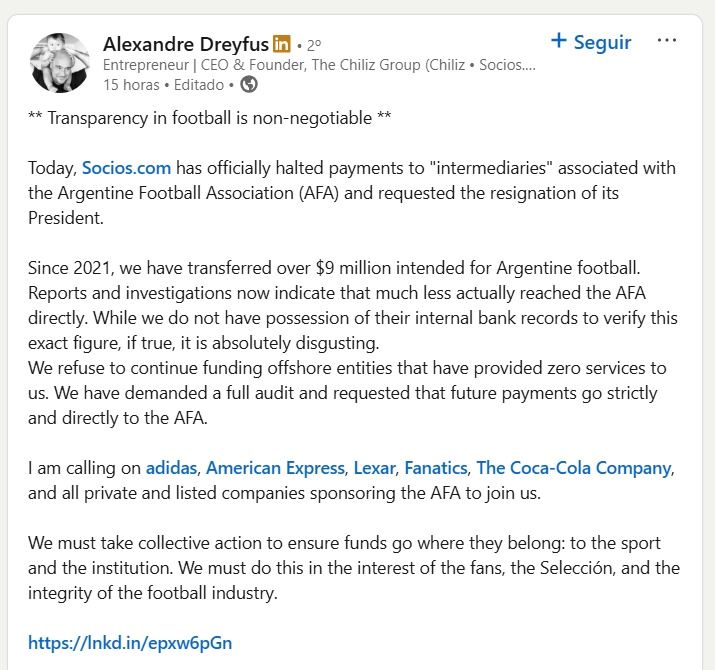
Task: Open the American Express mention
Action: point(277,468)
